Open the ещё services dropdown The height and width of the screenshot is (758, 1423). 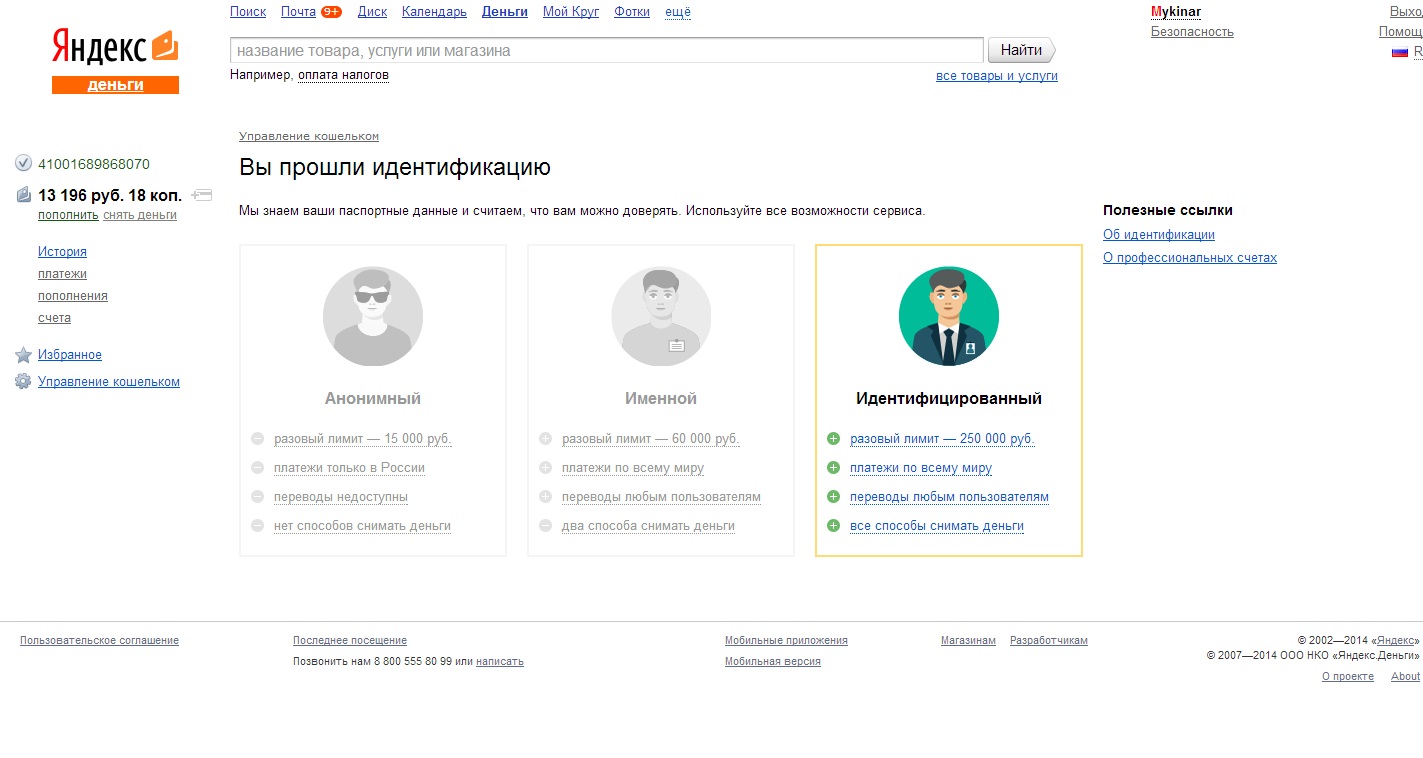point(678,12)
